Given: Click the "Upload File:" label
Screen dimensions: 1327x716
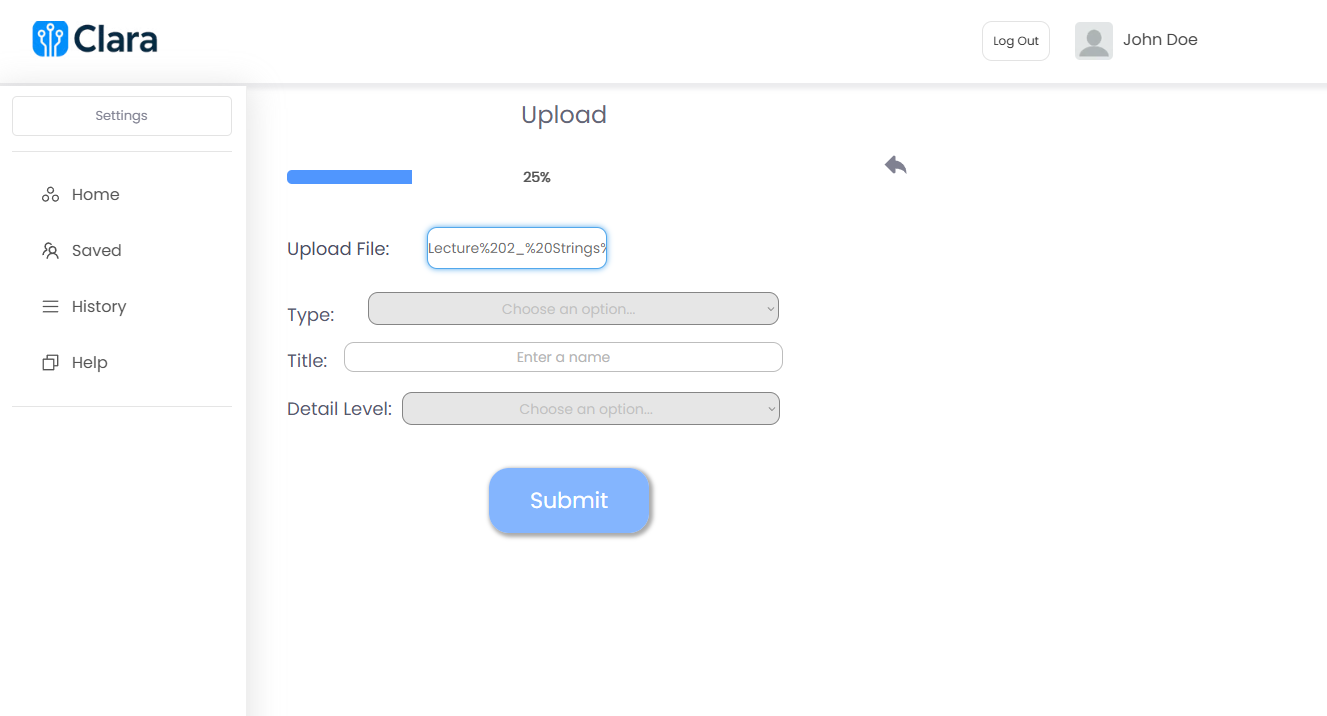Looking at the screenshot, I should point(338,249).
